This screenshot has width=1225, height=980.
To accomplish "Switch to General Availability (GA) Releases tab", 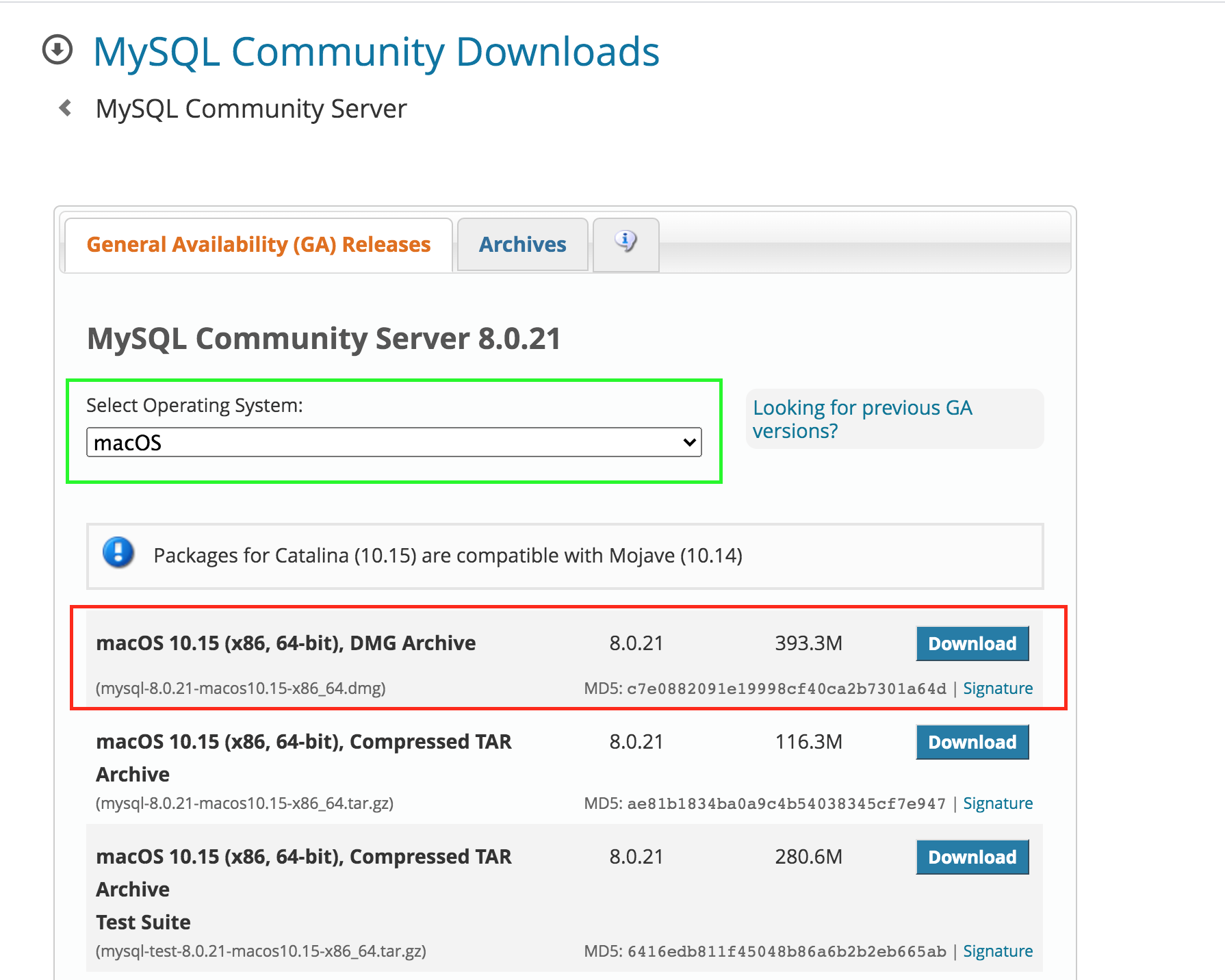I will coord(259,244).
